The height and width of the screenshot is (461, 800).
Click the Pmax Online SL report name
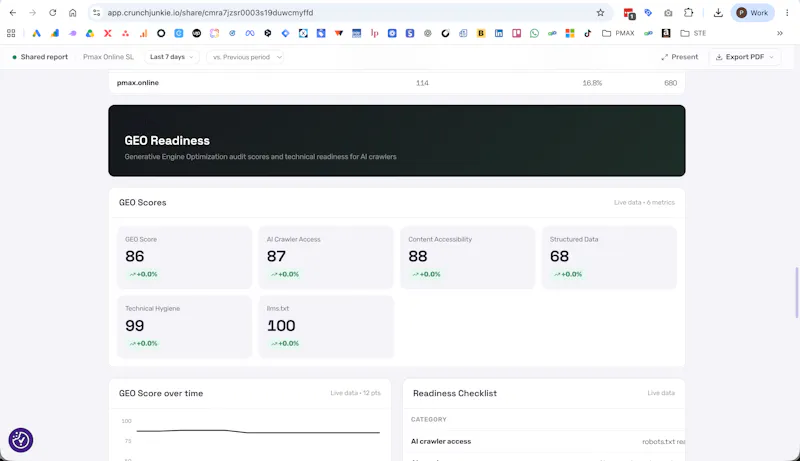(108, 57)
